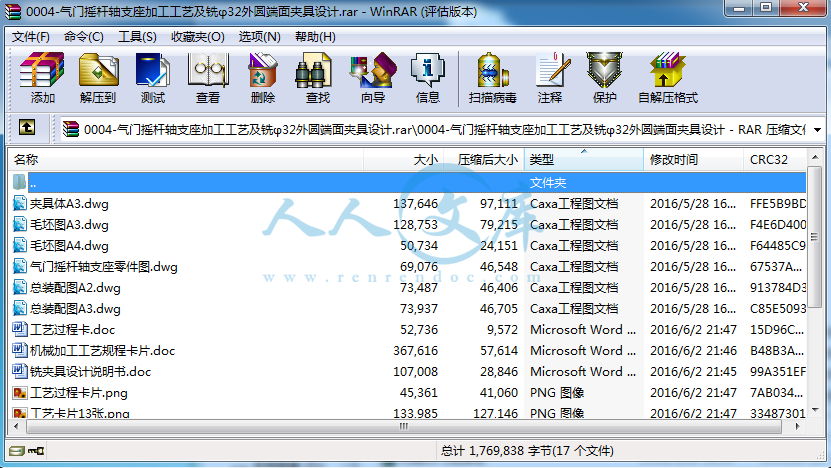The height and width of the screenshot is (468, 831).
Task: Open the 选项(N) menu
Action: pyautogui.click(x=259, y=37)
